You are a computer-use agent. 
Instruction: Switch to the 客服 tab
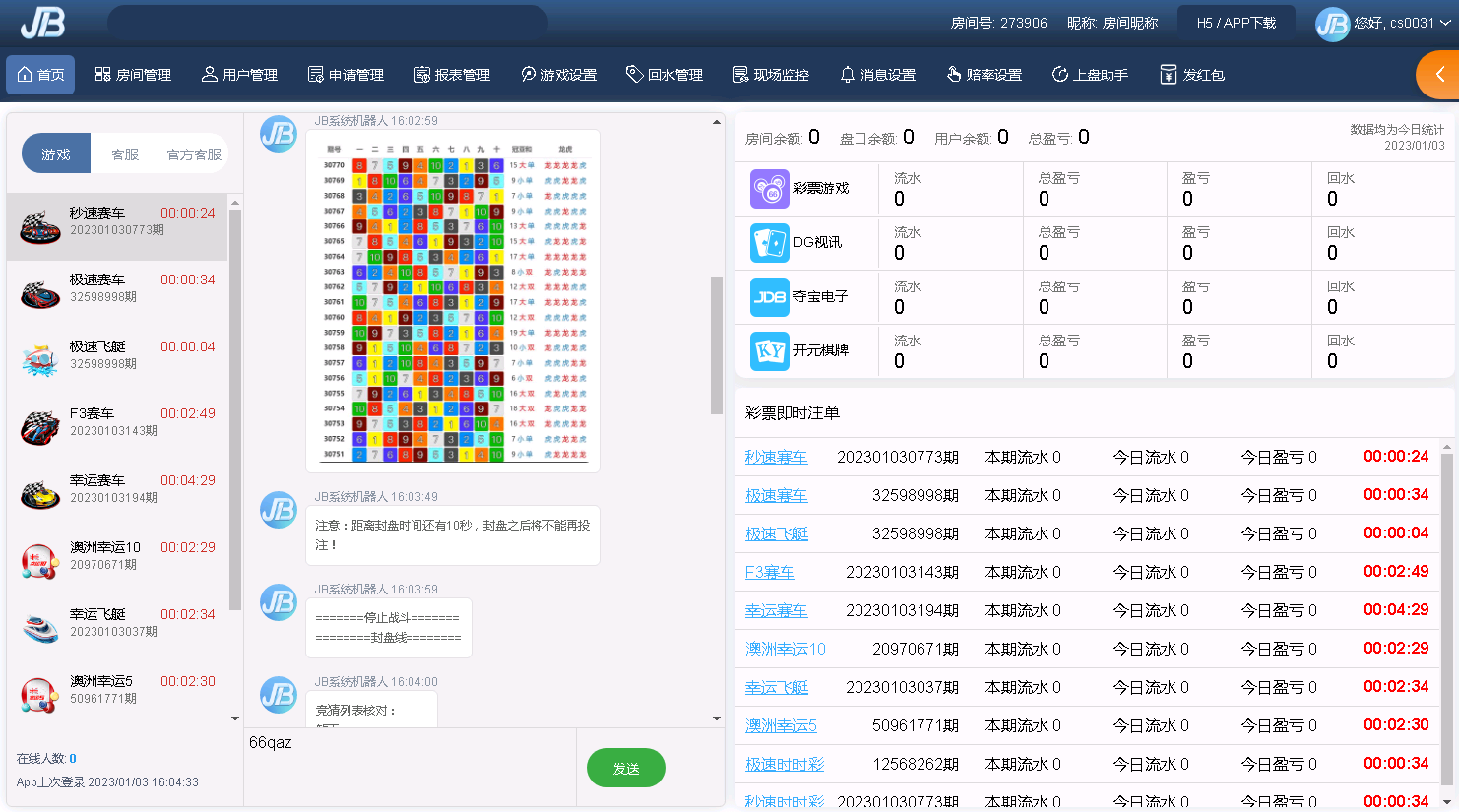pyautogui.click(x=125, y=155)
